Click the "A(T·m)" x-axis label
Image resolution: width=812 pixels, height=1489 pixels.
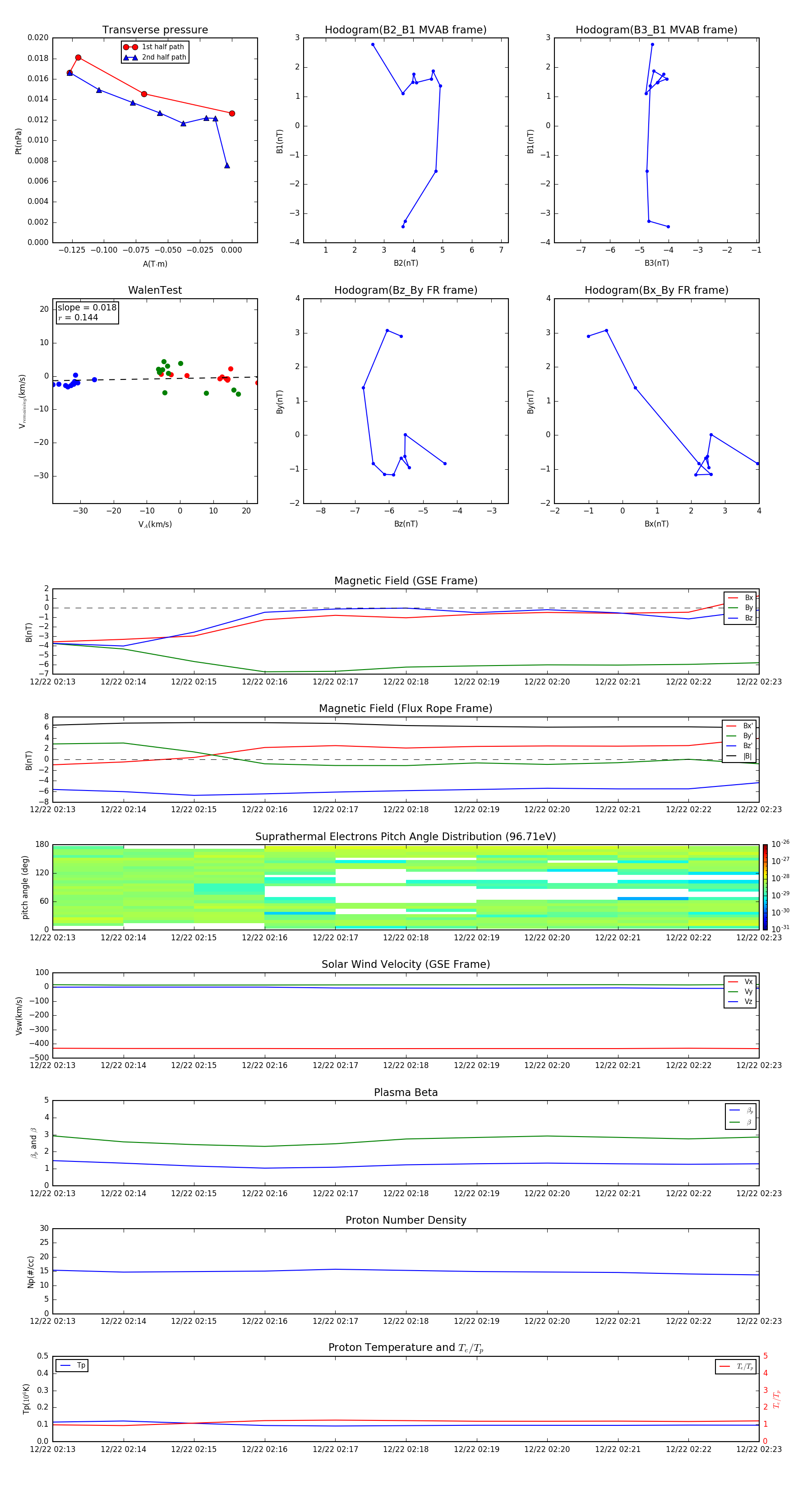[155, 264]
